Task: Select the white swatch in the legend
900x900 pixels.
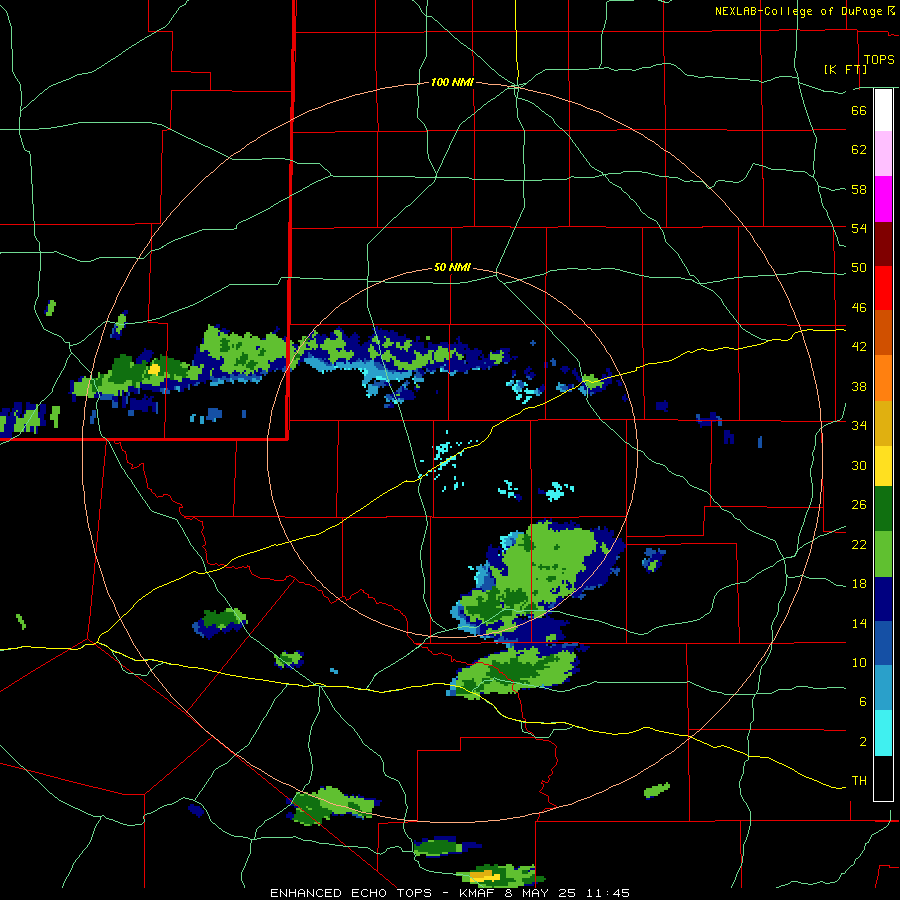Action: pyautogui.click(x=883, y=110)
